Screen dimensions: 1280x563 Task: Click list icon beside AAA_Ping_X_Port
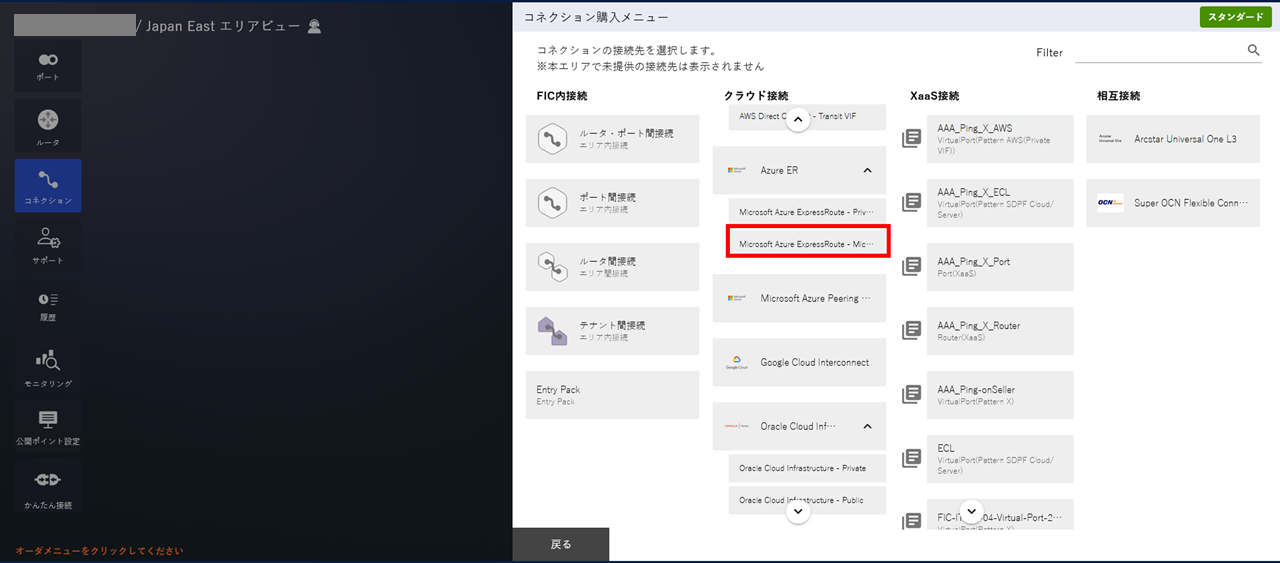(911, 266)
